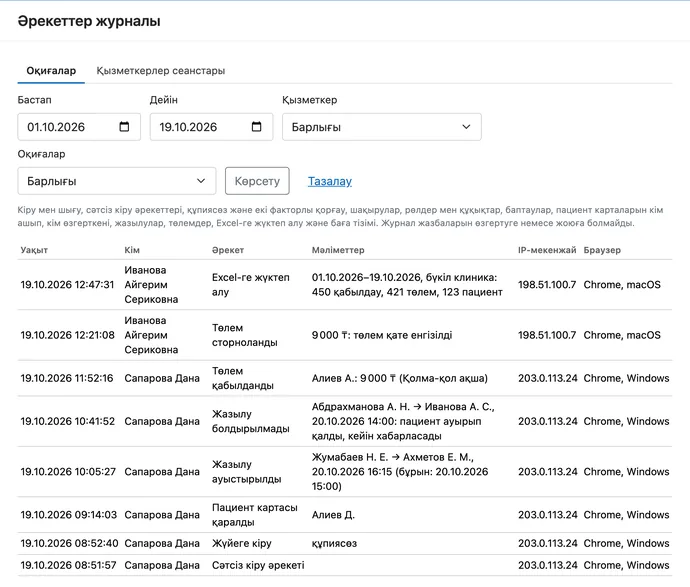
Task: Click details cell 'құпиясөз'
Action: [x=334, y=544]
